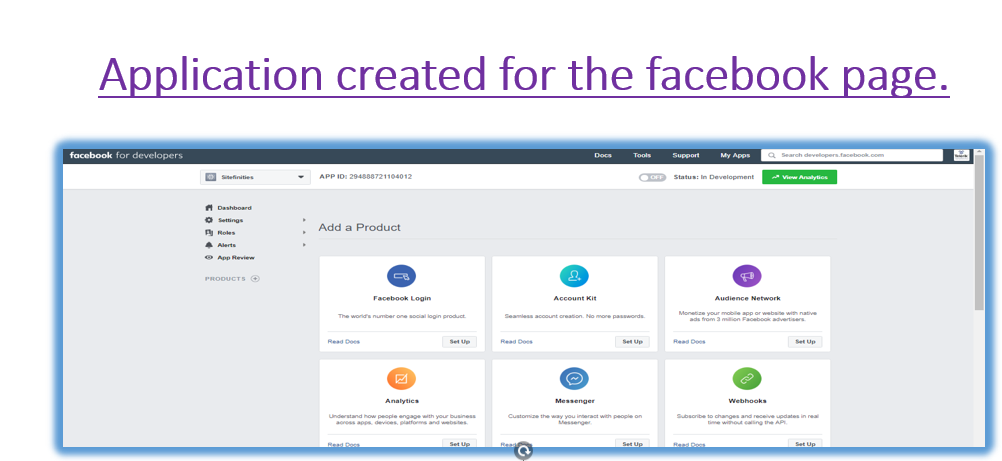Image resolution: width=1002 pixels, height=461 pixels.
Task: Click the facebook for developers logo
Action: [x=126, y=155]
